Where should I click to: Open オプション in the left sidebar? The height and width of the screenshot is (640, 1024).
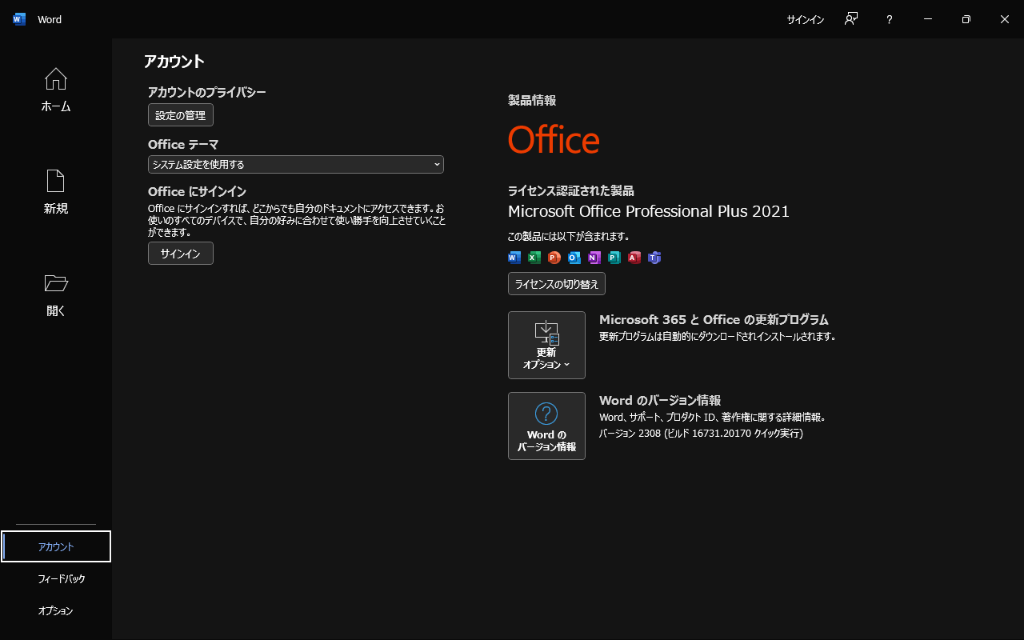[56, 611]
